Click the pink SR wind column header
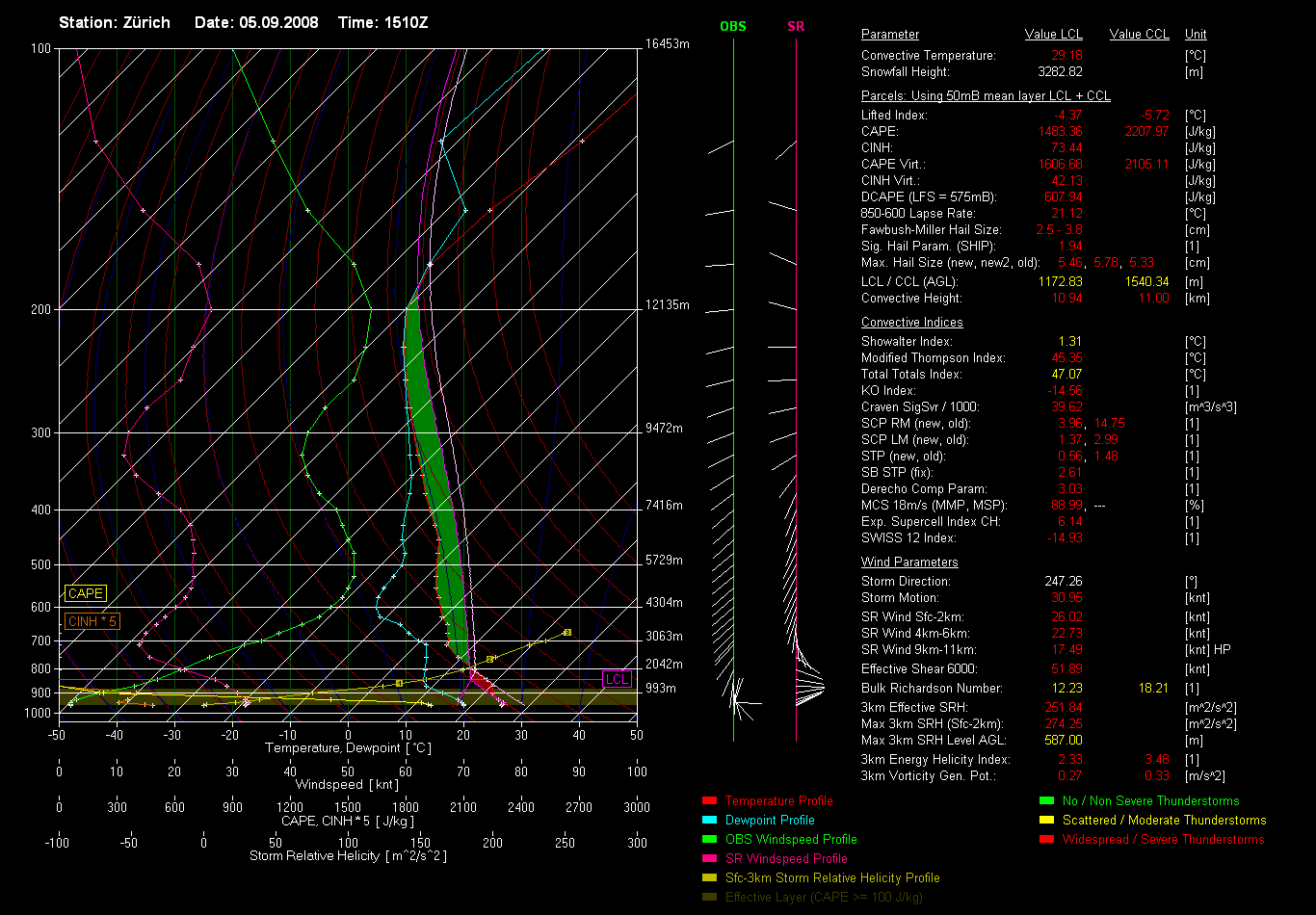Viewport: 1316px width, 915px height. click(x=796, y=26)
